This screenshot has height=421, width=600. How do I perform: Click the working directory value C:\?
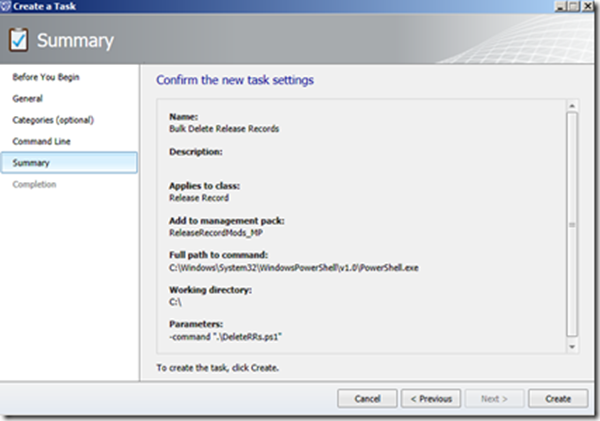175,302
